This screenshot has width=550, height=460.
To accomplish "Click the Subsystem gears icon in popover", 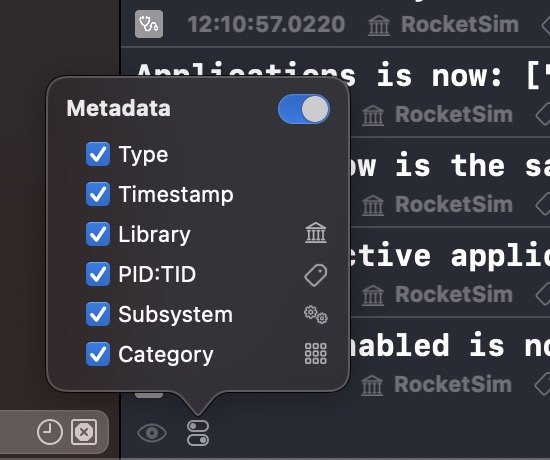I will pyautogui.click(x=316, y=315).
